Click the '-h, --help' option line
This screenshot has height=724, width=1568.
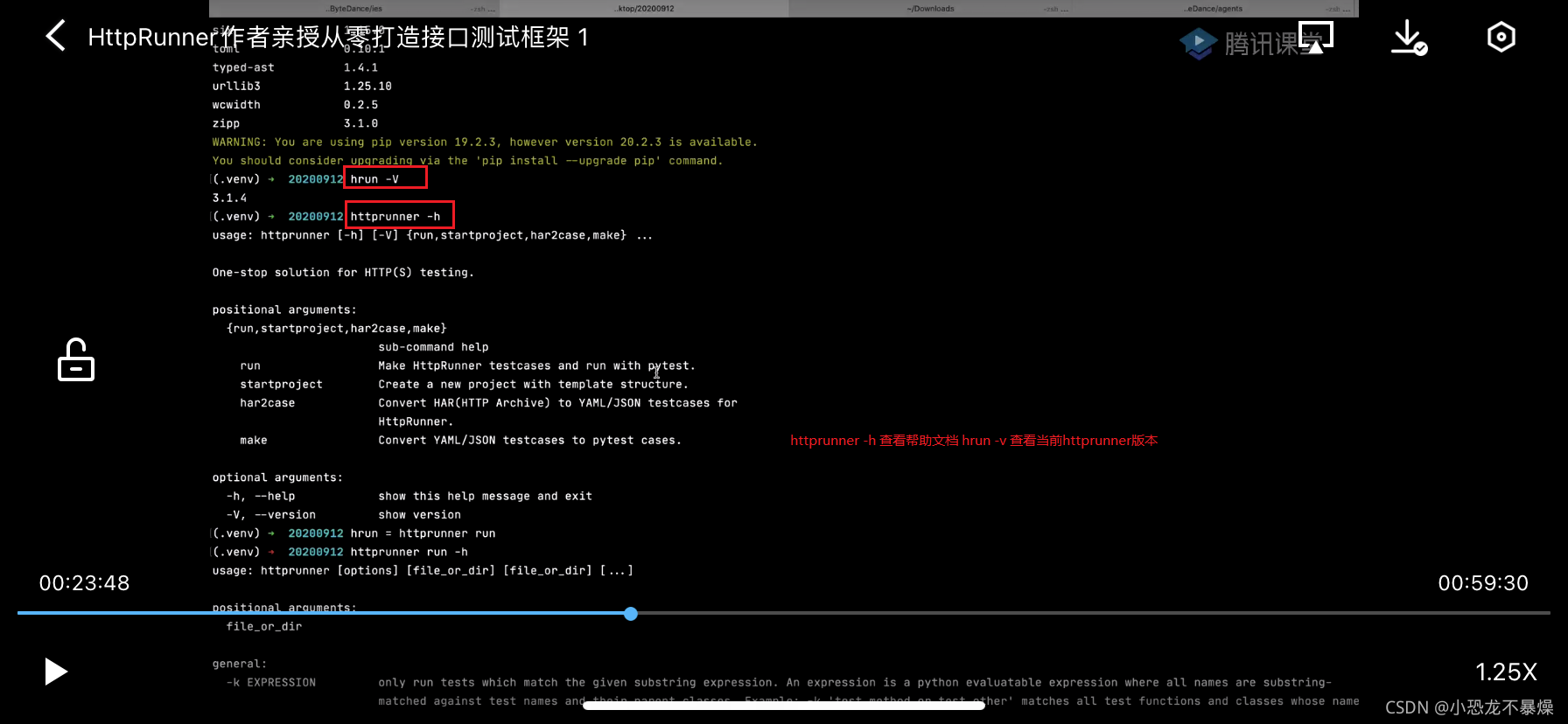pos(409,497)
